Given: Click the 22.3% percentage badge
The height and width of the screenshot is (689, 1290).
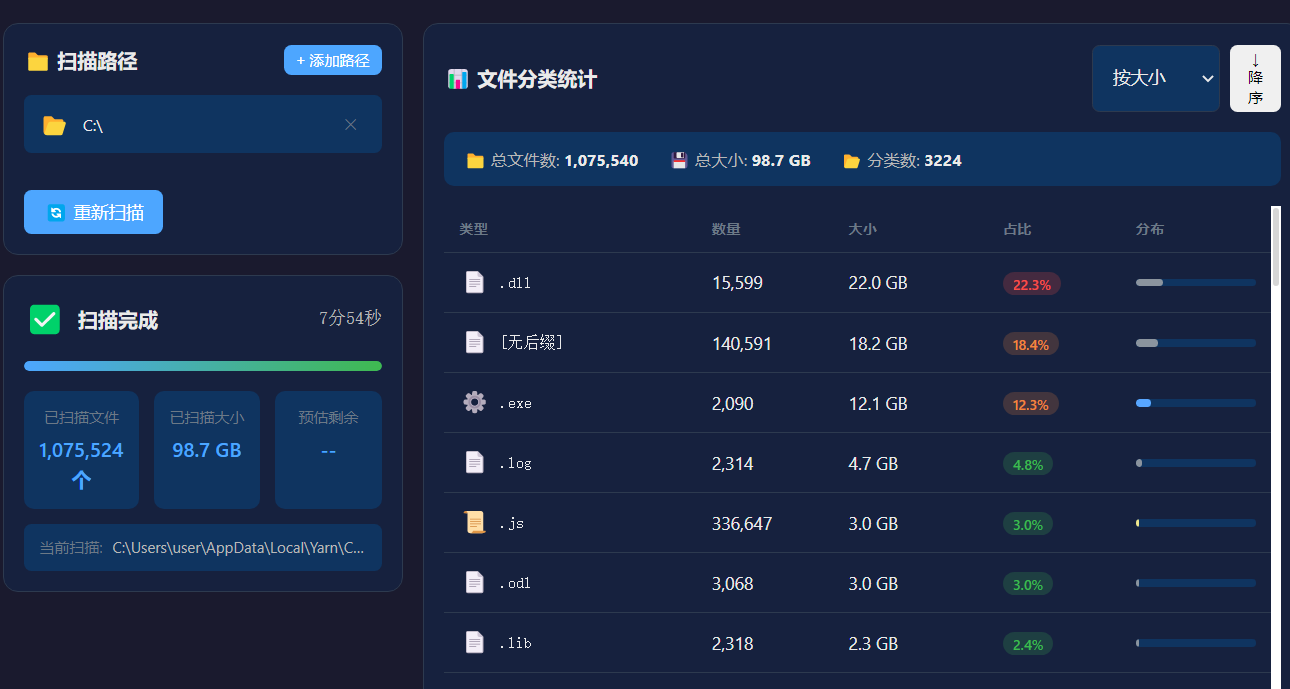Looking at the screenshot, I should [x=1032, y=284].
